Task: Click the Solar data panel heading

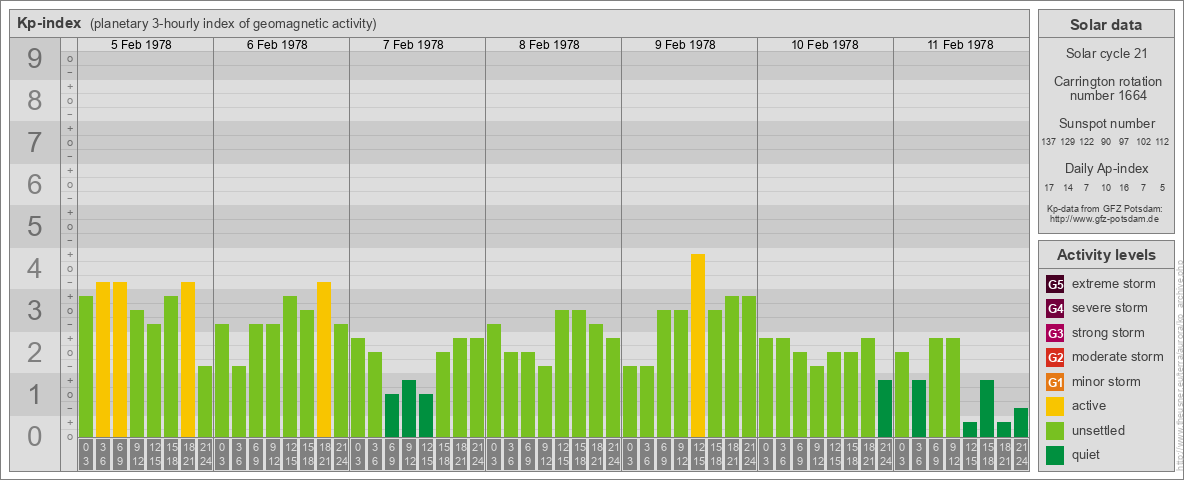Action: click(1106, 25)
